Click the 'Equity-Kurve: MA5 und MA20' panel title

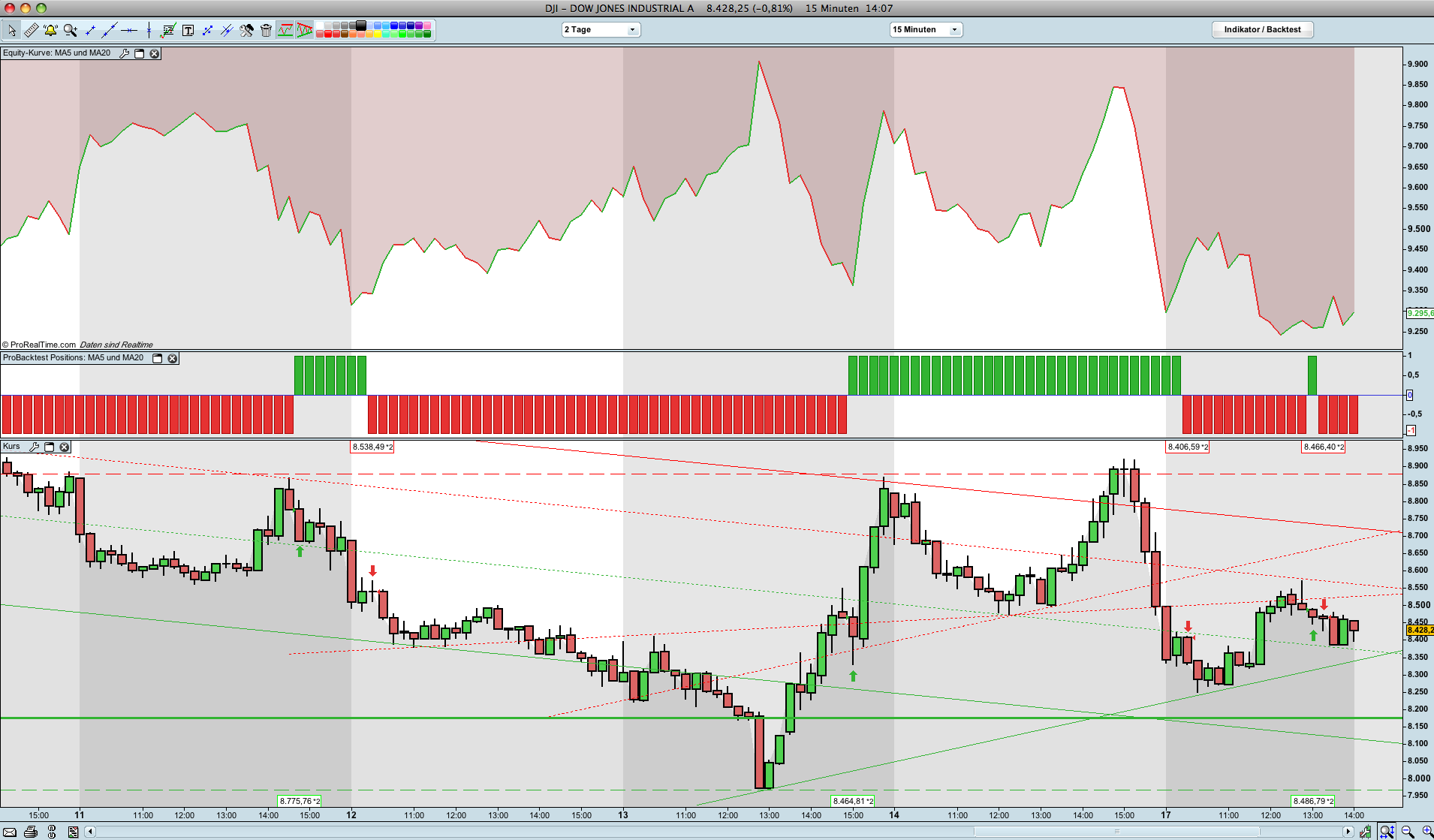tap(56, 53)
